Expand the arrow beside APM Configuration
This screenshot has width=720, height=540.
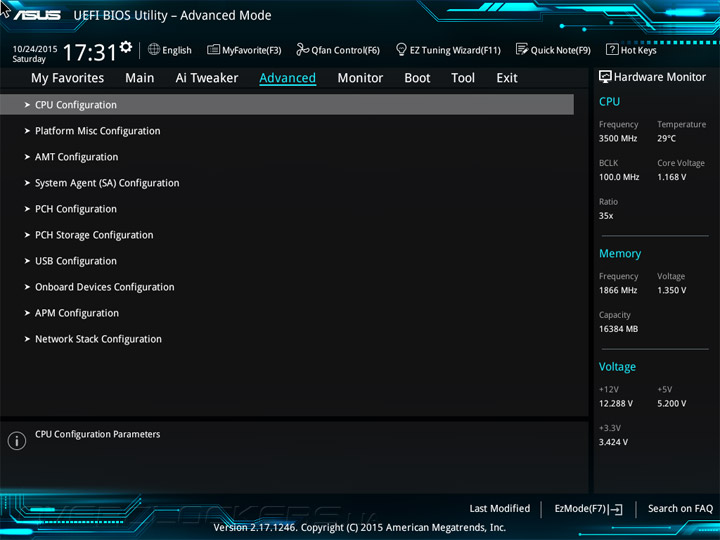pos(27,313)
